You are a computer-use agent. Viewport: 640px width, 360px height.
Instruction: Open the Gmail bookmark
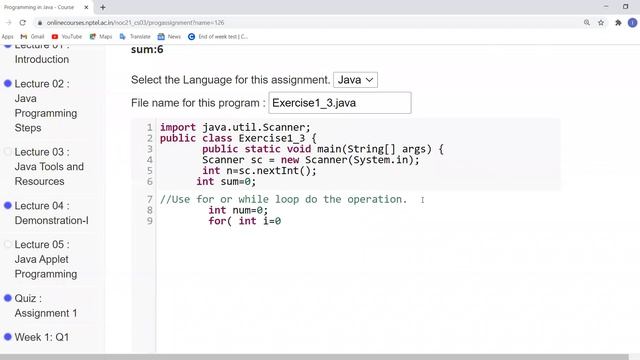tap(32, 37)
